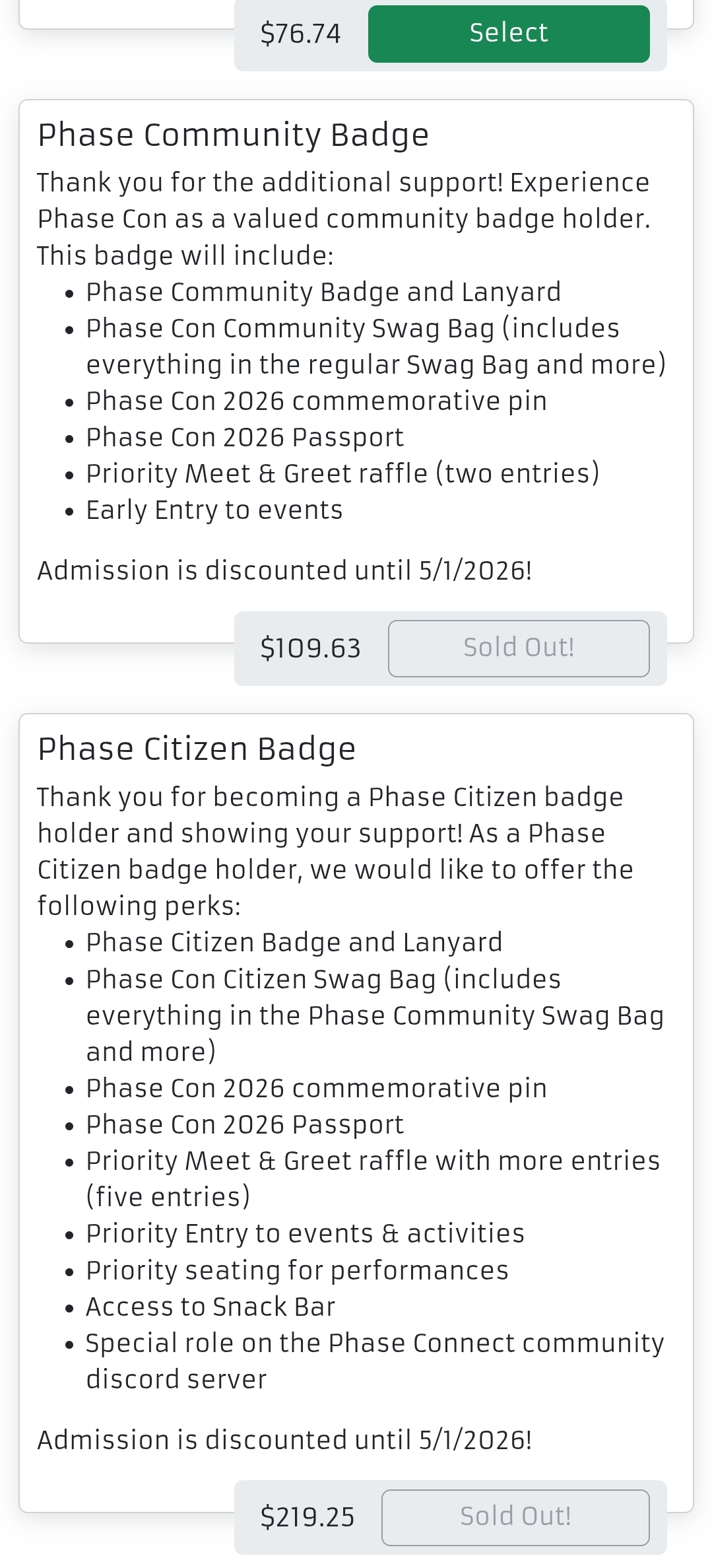Click the raffle perk with two entries
The width and height of the screenshot is (712, 1568).
click(342, 474)
